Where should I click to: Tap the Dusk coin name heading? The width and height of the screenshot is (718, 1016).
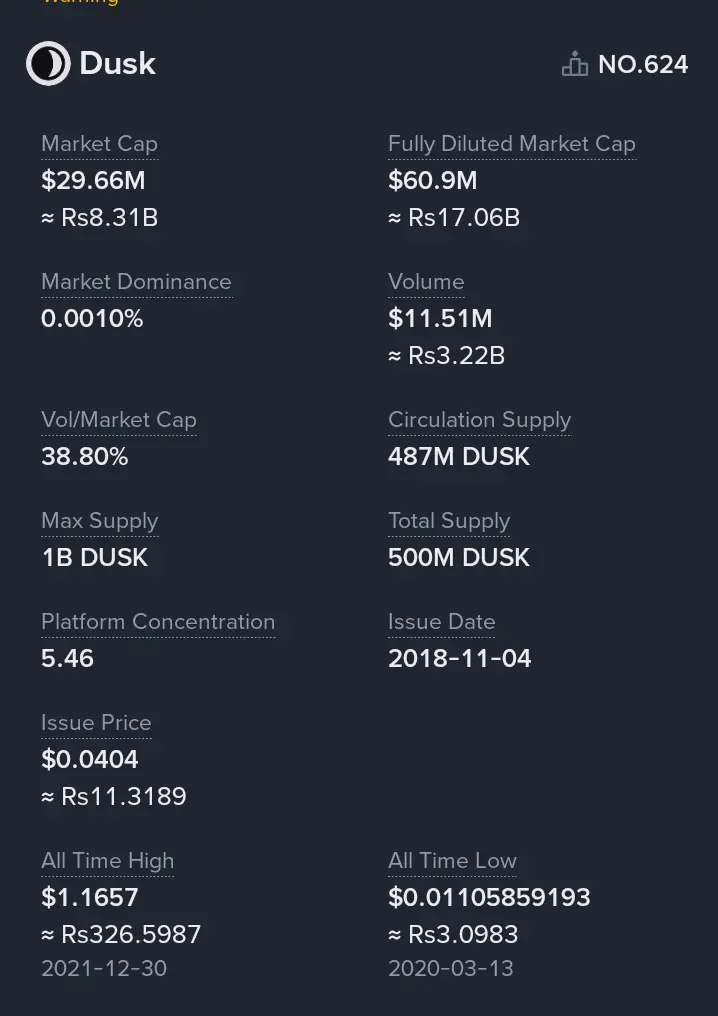(x=117, y=64)
